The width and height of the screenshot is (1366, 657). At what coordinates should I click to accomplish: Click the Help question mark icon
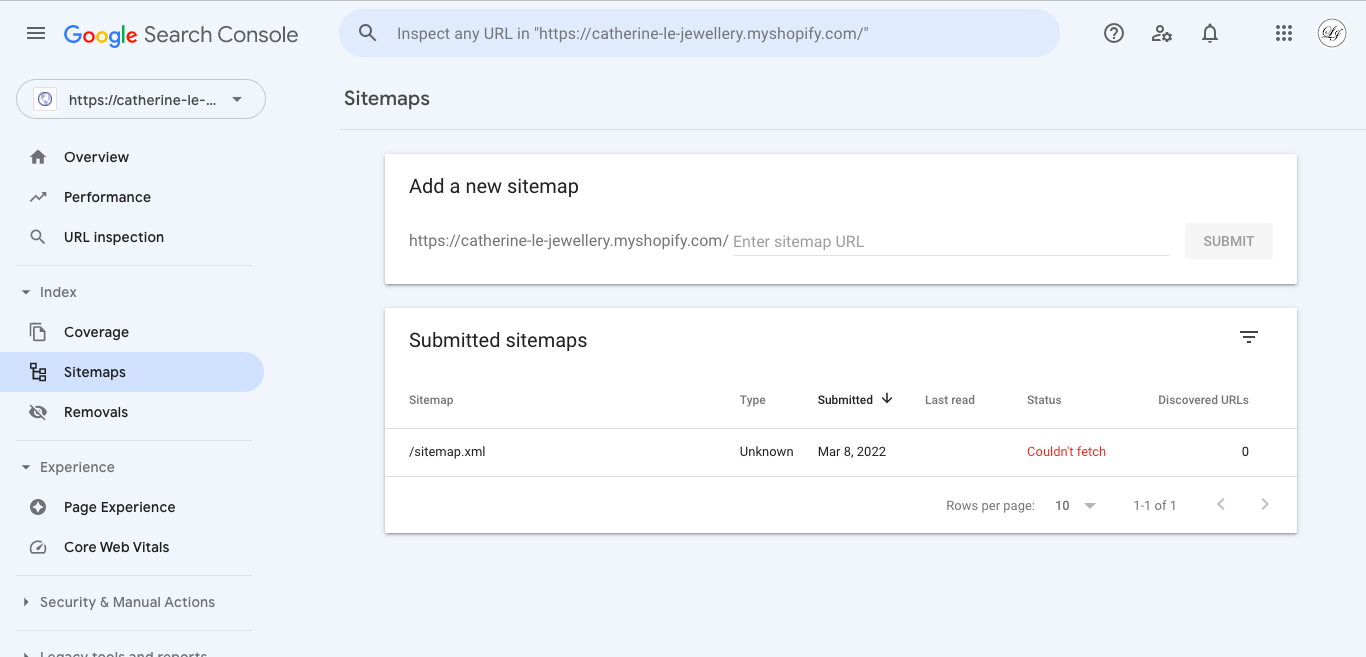pos(1113,33)
